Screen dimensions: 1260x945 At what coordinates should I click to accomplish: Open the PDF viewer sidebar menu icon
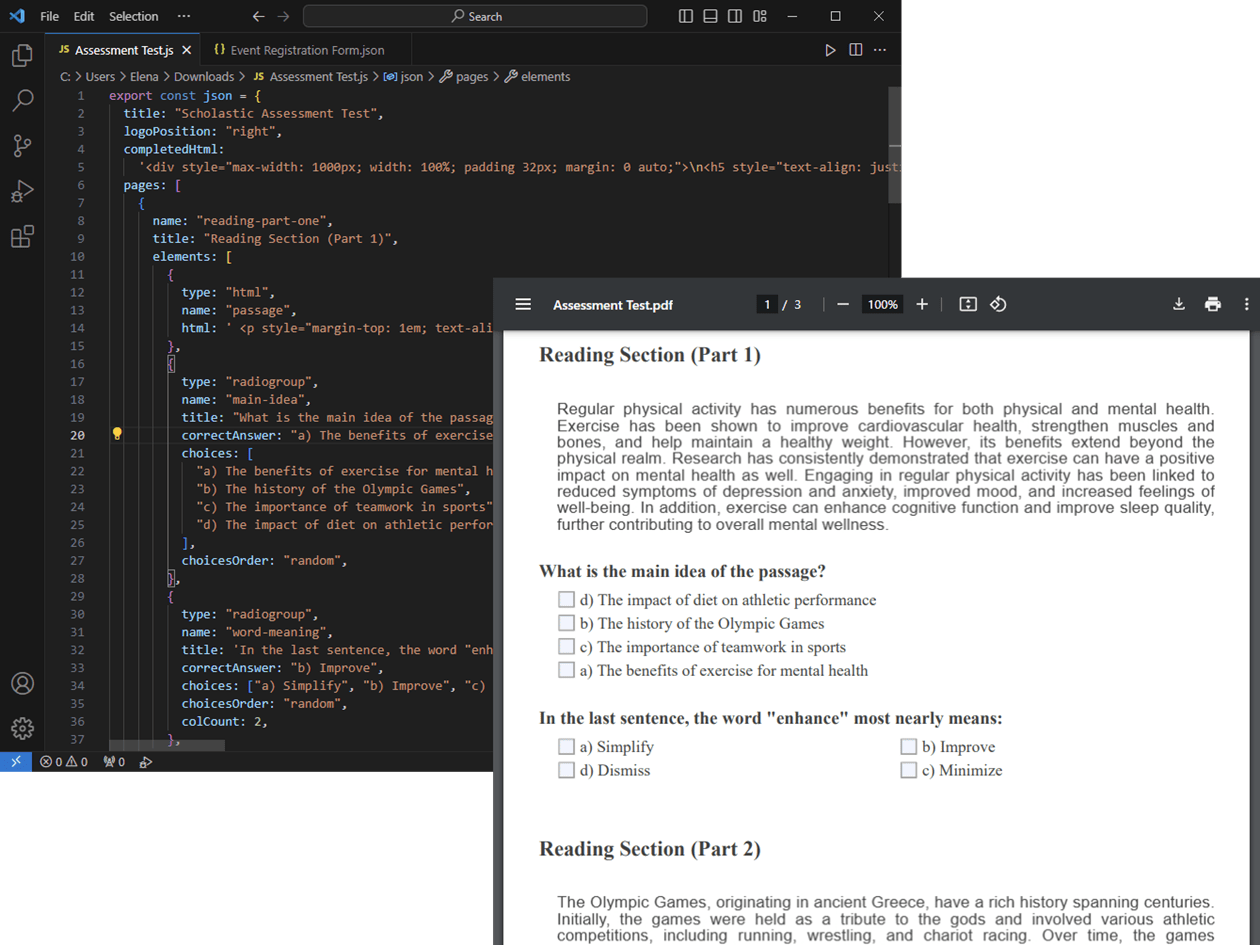tap(523, 304)
